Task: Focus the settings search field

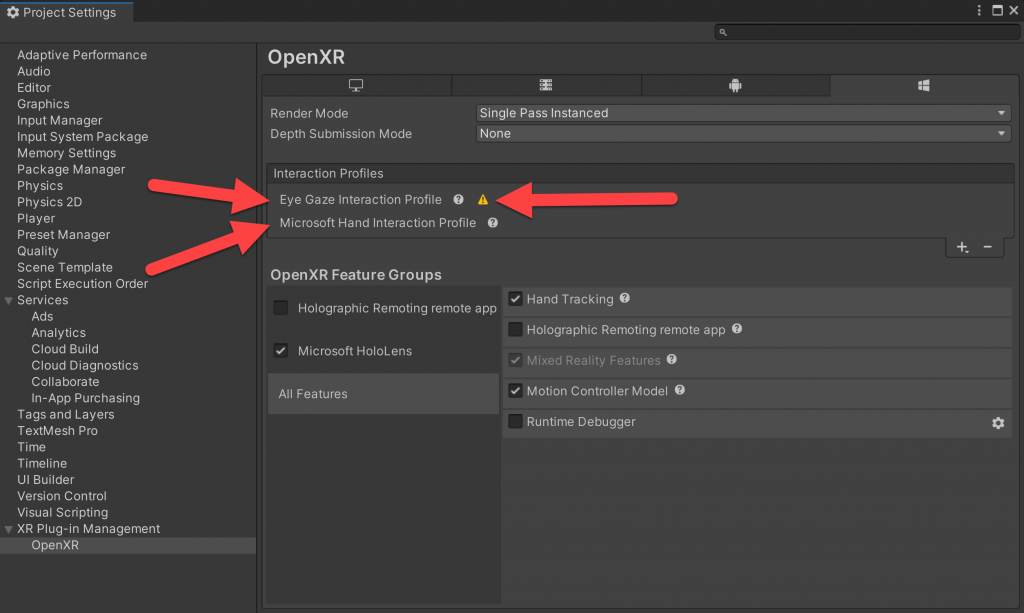Action: coord(867,32)
